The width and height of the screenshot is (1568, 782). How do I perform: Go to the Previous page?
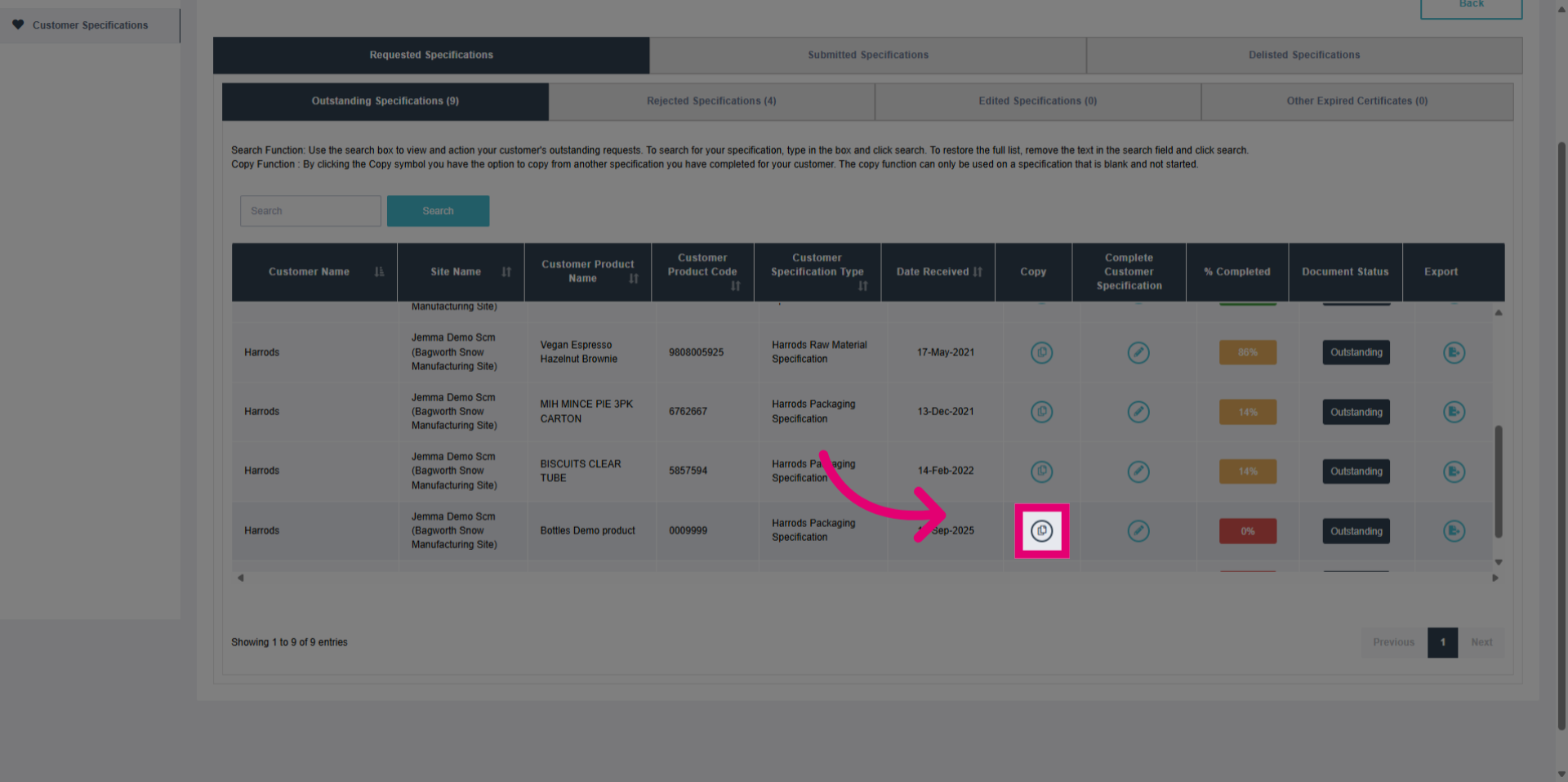[1393, 642]
